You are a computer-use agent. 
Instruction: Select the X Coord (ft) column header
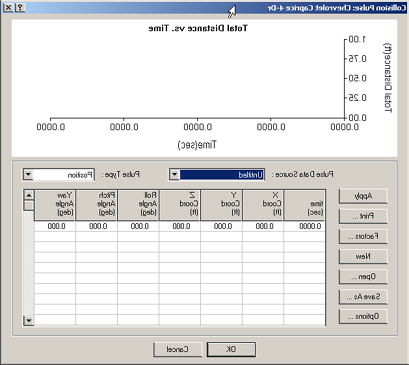point(263,205)
